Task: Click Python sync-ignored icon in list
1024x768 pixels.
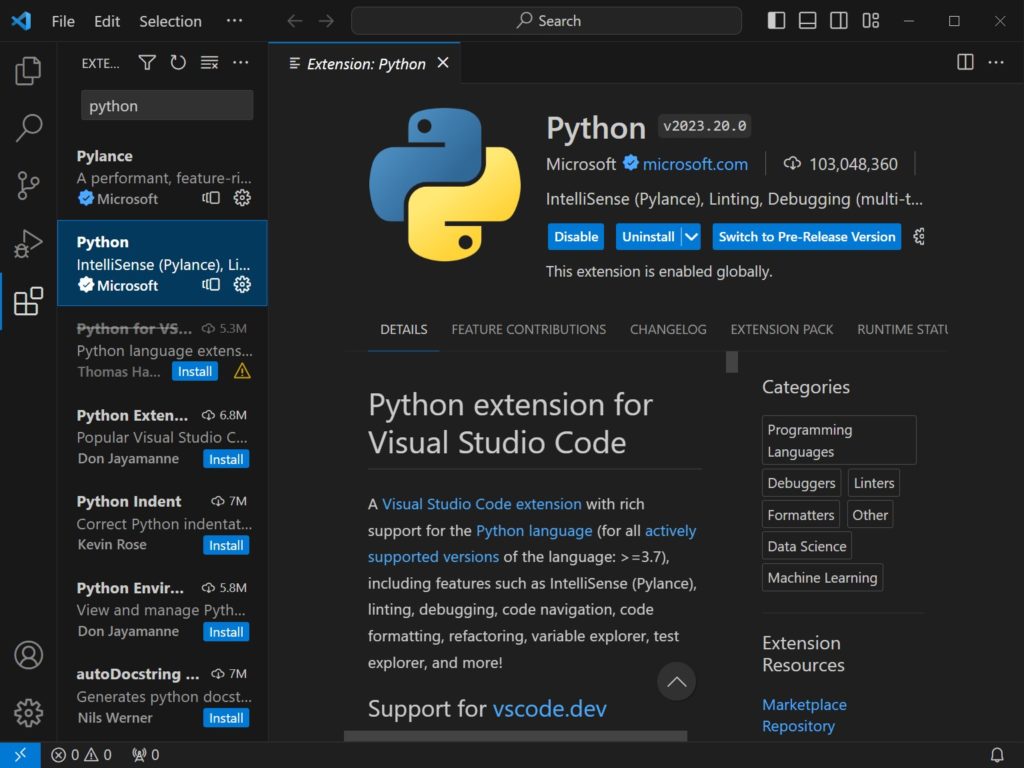Action: coord(211,285)
